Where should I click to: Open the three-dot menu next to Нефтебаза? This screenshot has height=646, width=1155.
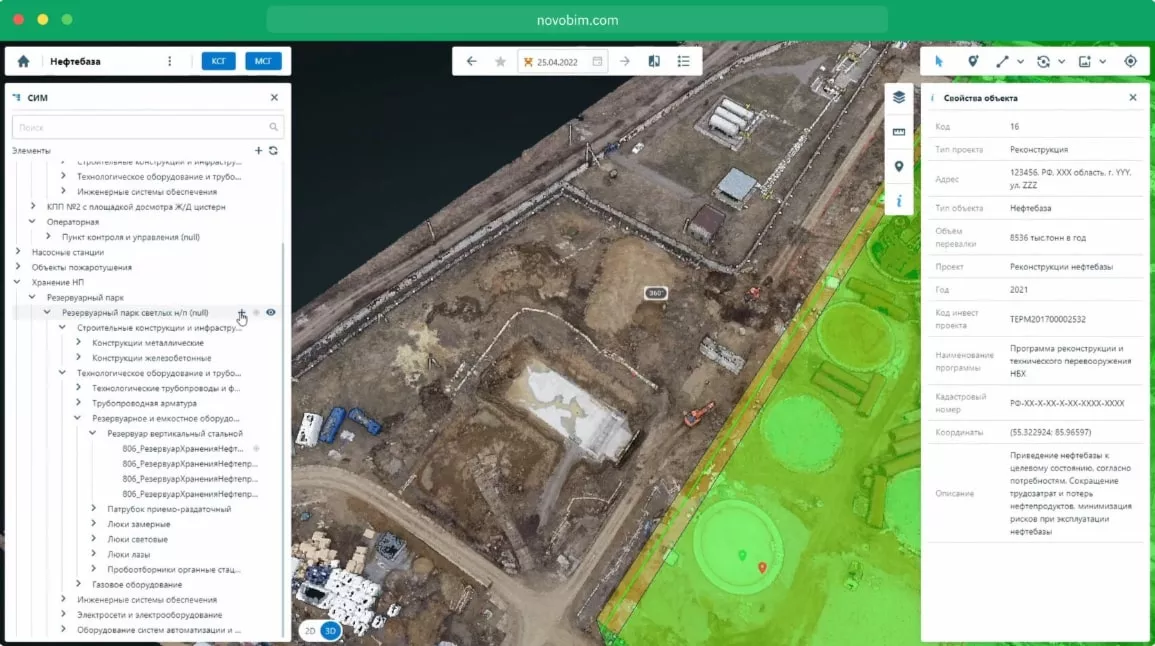coord(169,61)
